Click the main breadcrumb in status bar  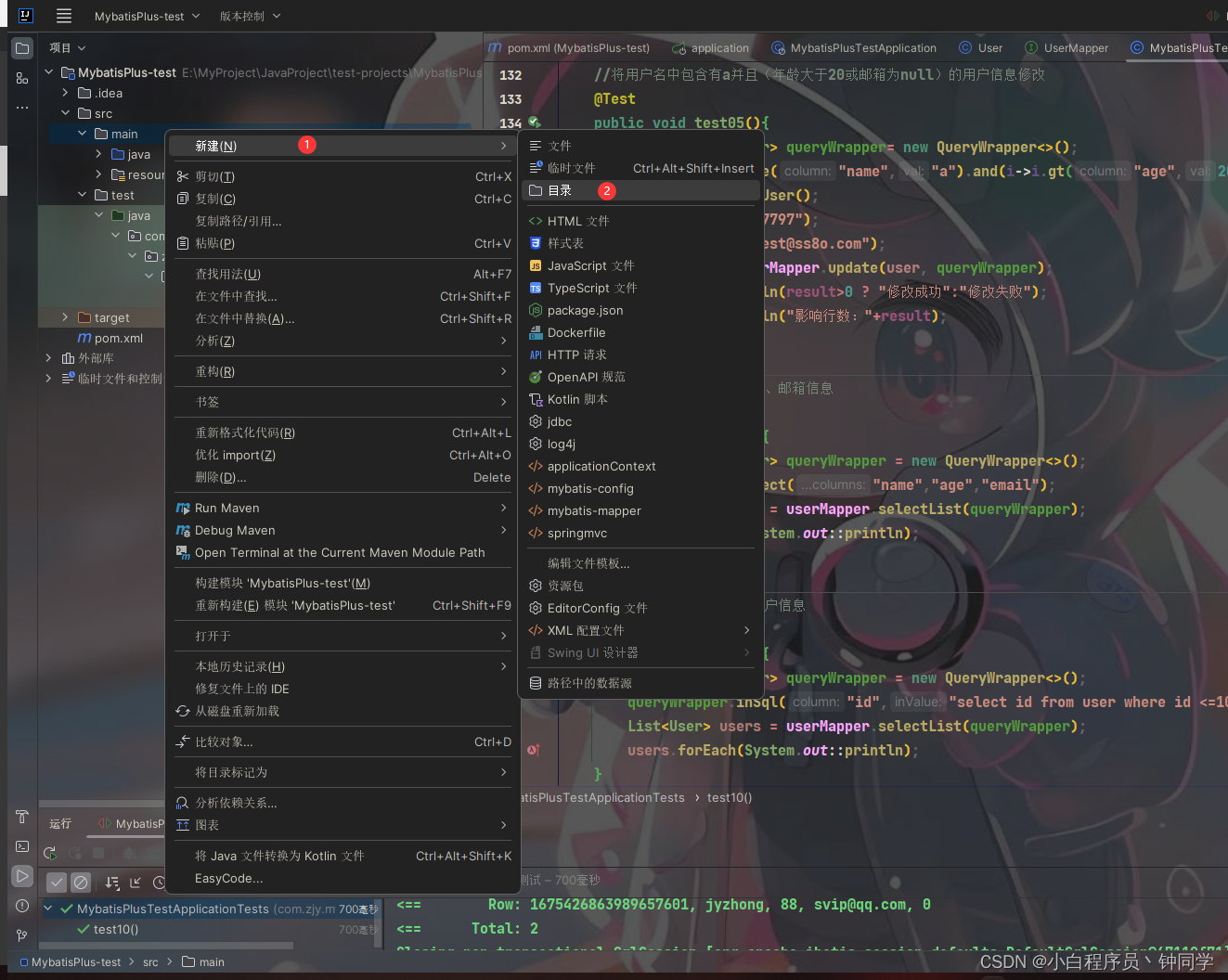tap(203, 962)
